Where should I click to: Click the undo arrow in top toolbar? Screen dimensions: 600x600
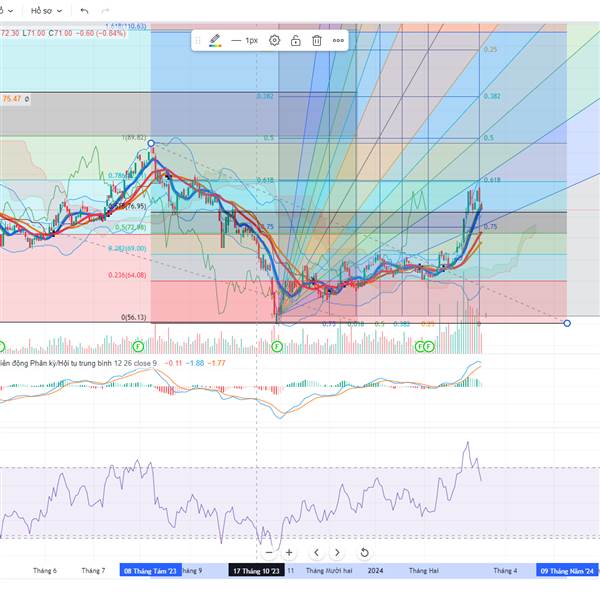(x=84, y=11)
